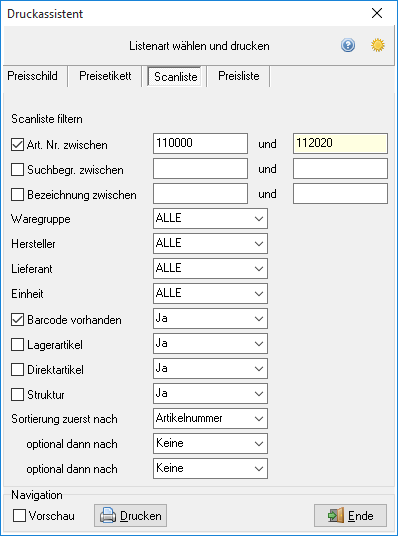
Task: Close the Druckassistent window
Action: coord(377,13)
